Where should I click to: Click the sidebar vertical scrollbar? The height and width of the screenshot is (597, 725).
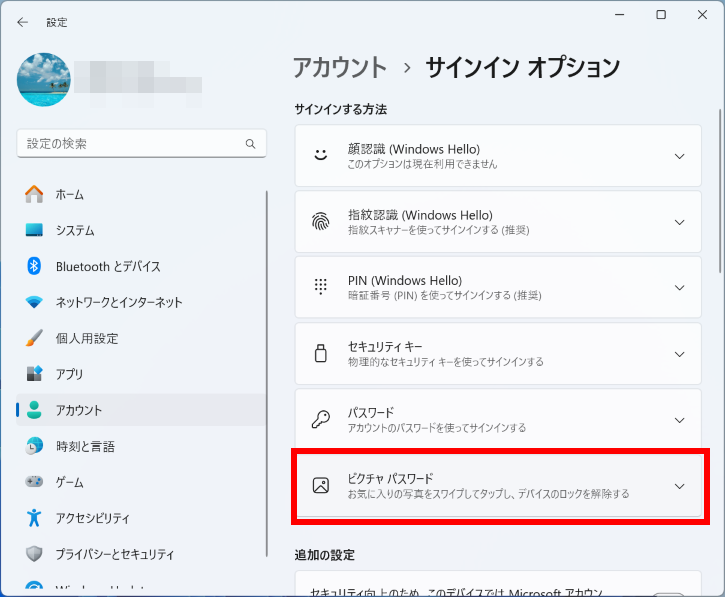[x=267, y=374]
